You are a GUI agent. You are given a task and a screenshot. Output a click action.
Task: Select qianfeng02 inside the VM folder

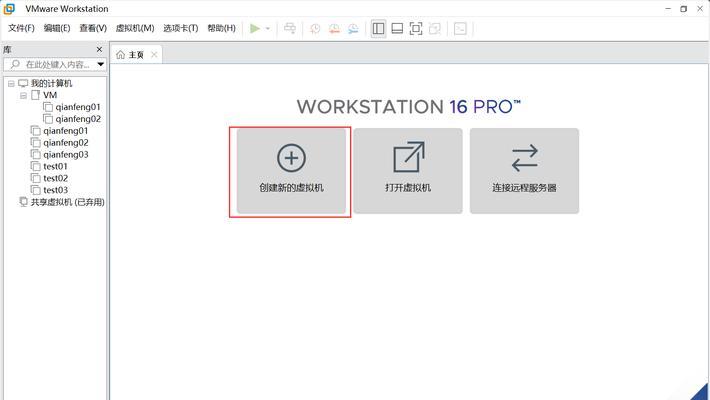pos(78,119)
